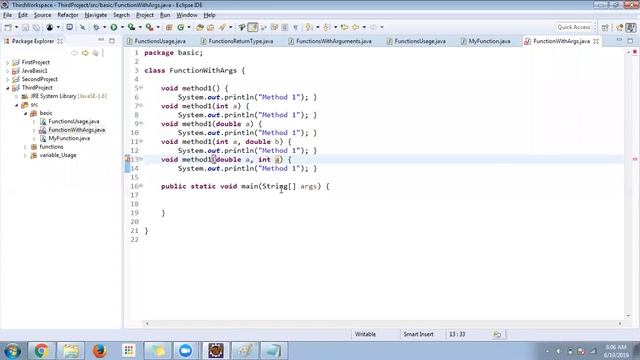Click Link with Editor icon in Package Explorer
This screenshot has height=360, width=640.
(96, 53)
